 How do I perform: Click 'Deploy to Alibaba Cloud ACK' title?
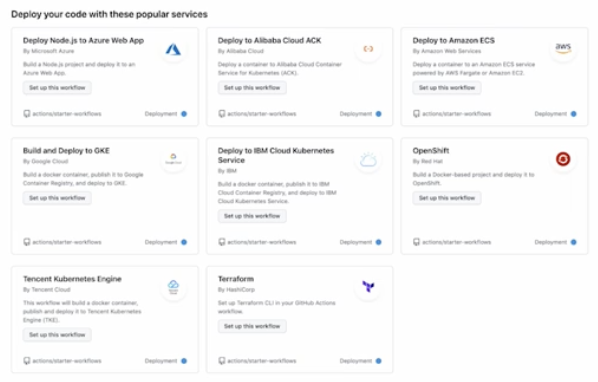coord(270,40)
